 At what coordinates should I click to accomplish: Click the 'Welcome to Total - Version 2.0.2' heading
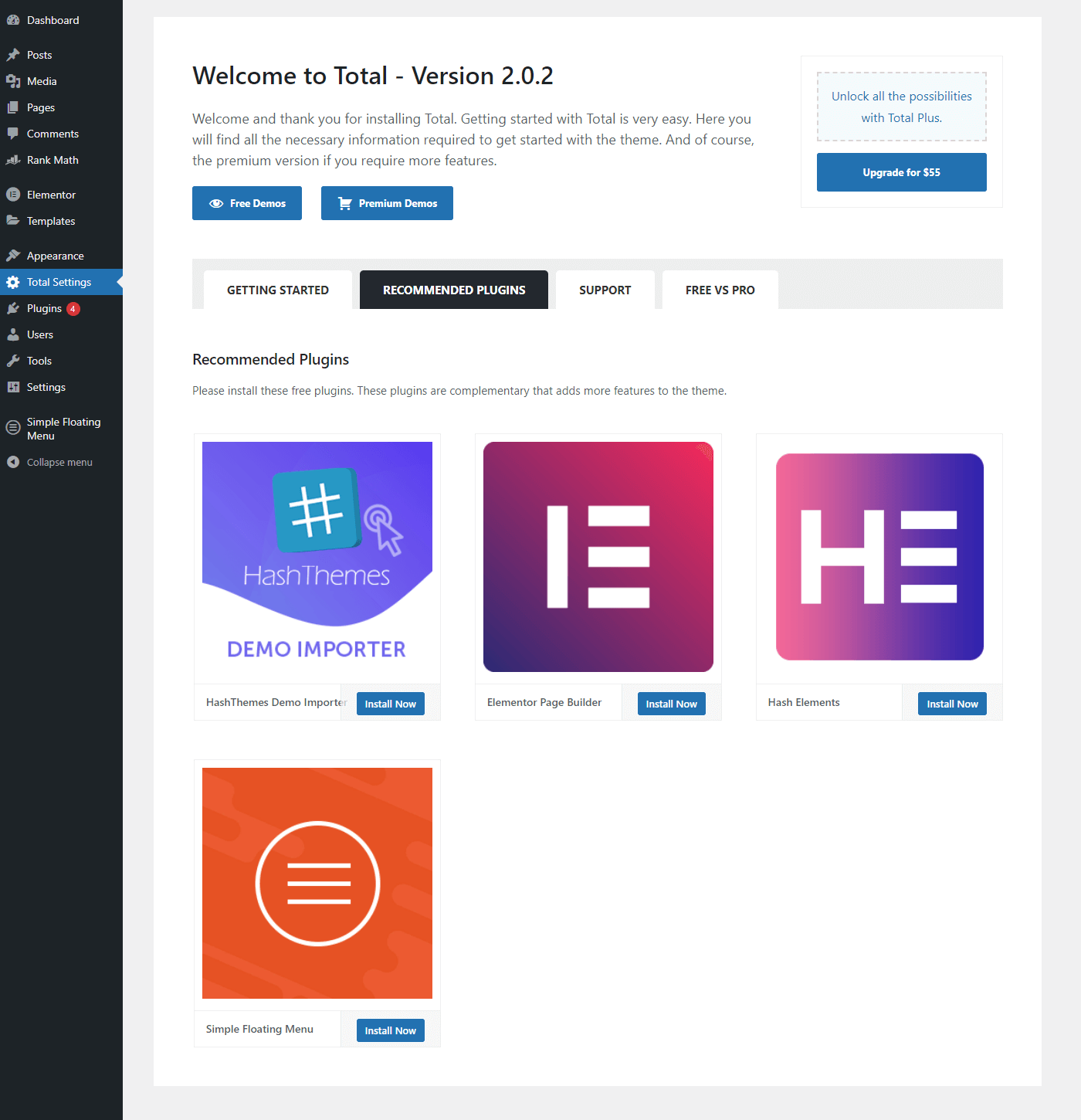point(373,76)
